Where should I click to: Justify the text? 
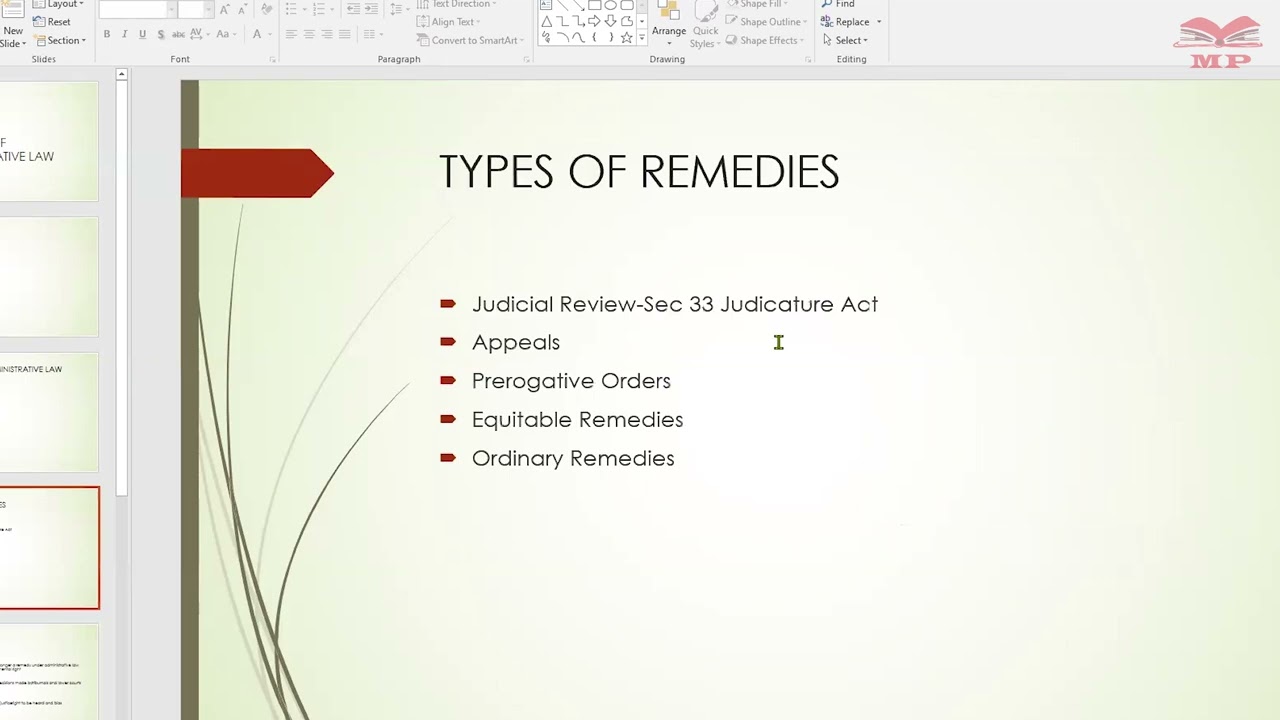pos(345,34)
